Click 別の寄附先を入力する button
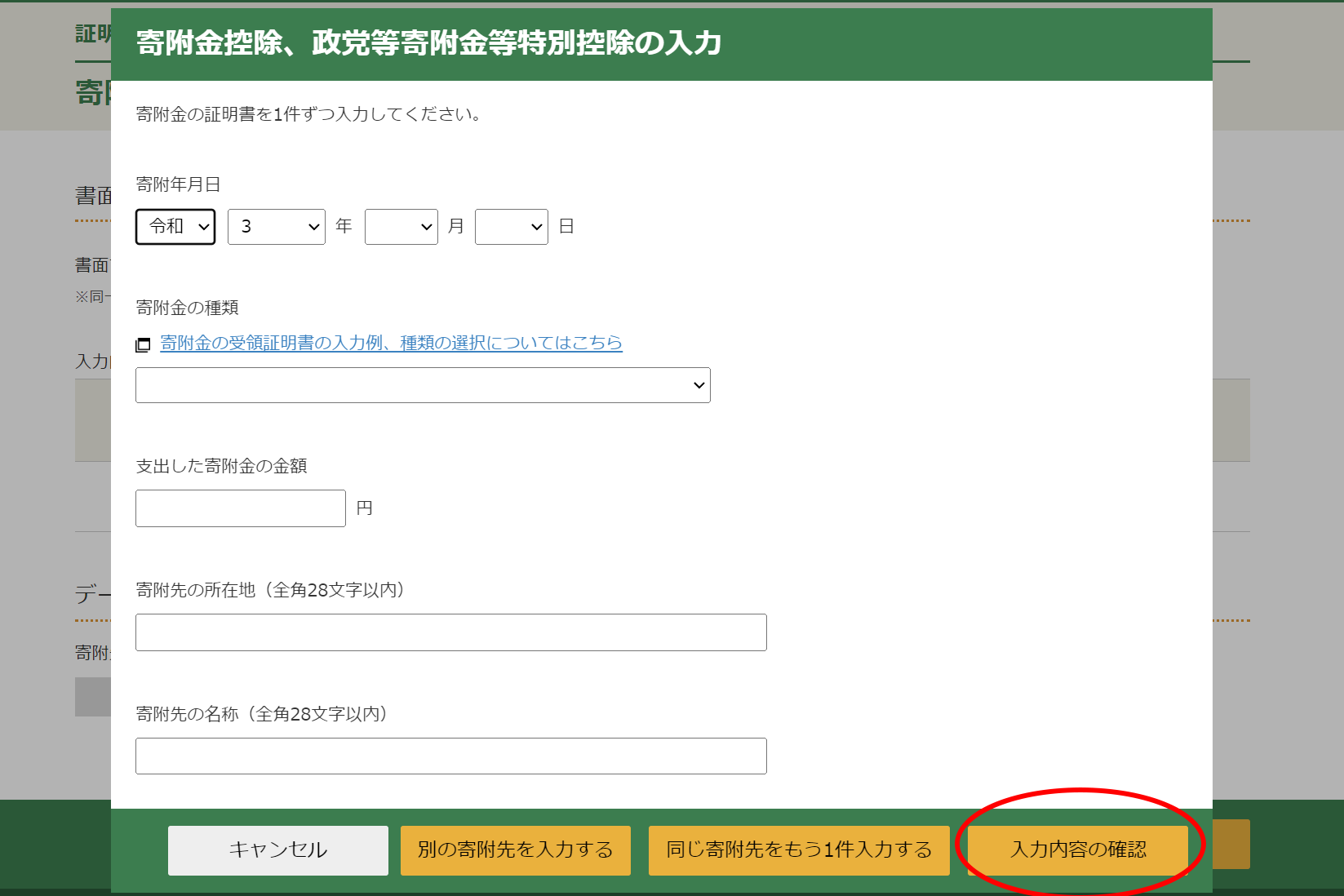Image resolution: width=1344 pixels, height=896 pixels. [516, 850]
